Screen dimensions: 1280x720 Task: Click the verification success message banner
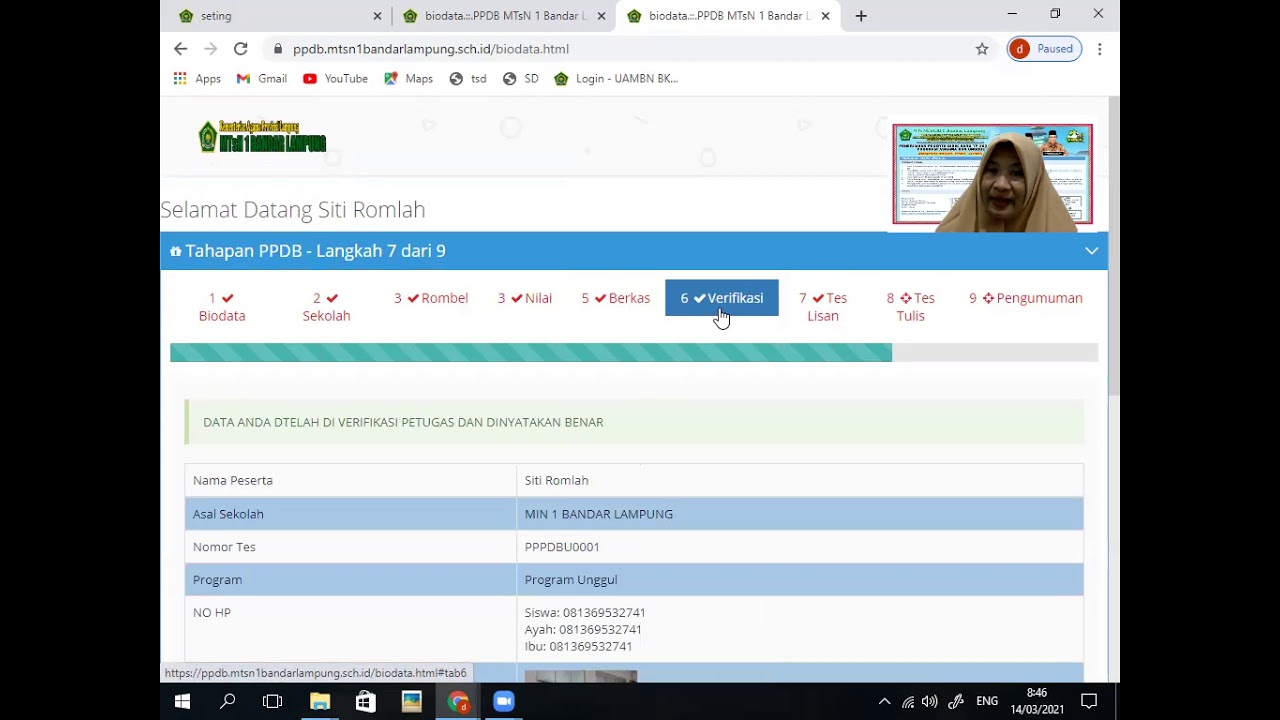pyautogui.click(x=634, y=422)
